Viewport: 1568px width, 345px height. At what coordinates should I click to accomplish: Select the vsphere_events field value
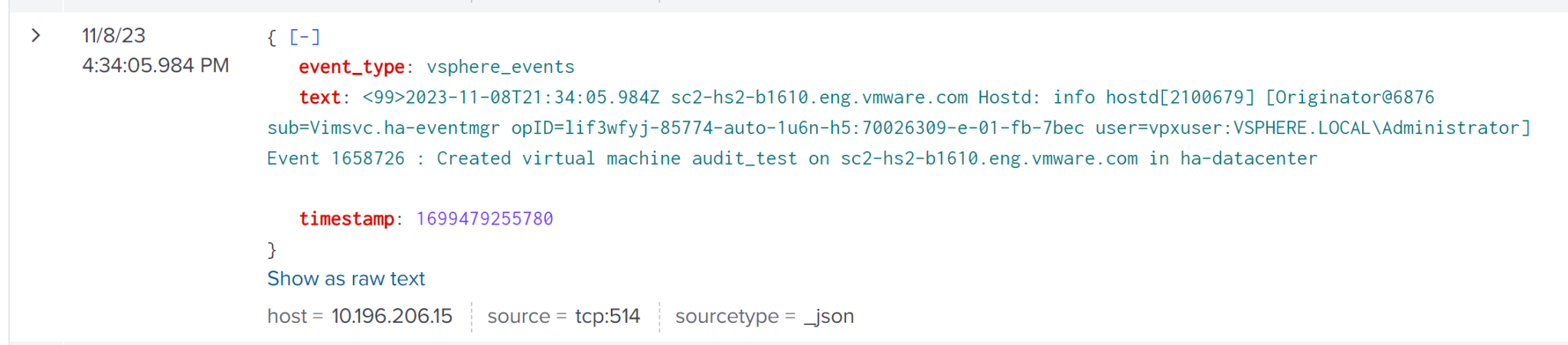pos(501,67)
